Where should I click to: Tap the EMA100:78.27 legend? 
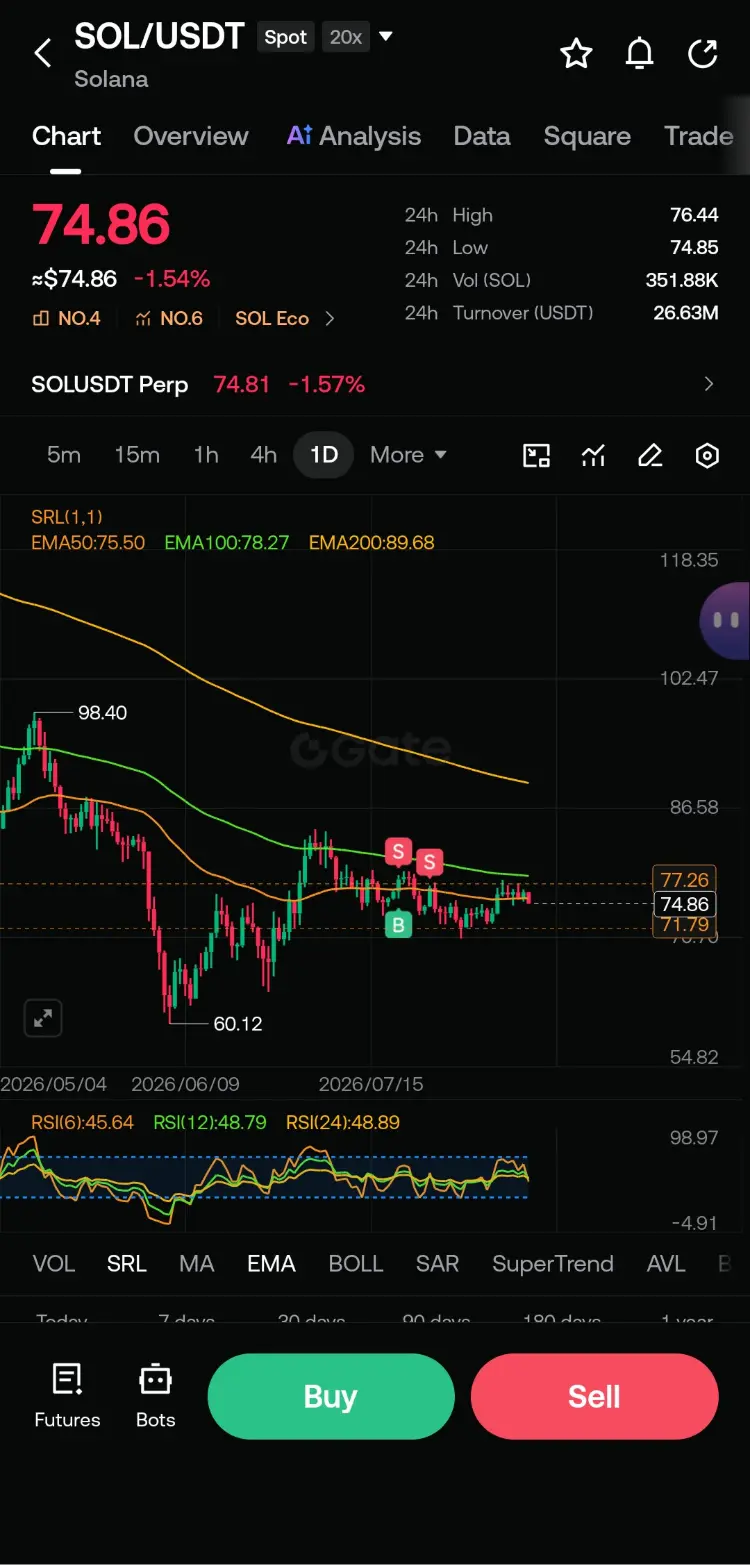click(x=227, y=543)
